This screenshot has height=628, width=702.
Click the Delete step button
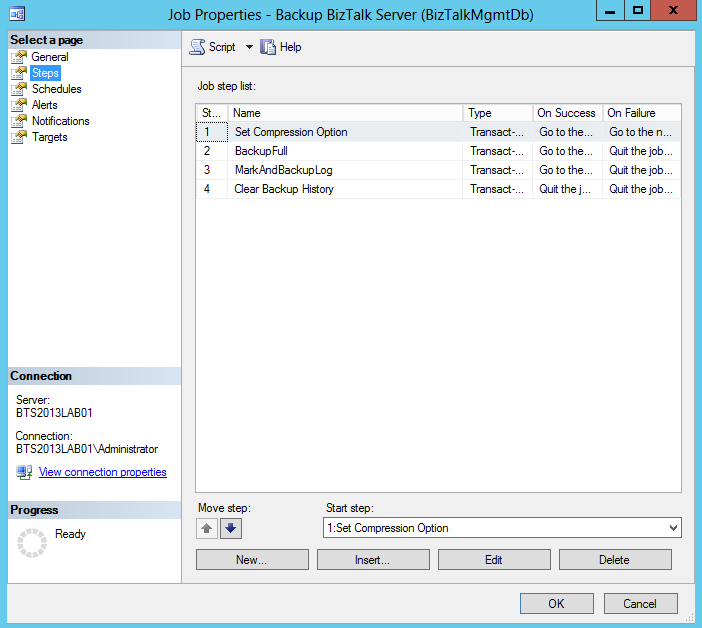(614, 560)
